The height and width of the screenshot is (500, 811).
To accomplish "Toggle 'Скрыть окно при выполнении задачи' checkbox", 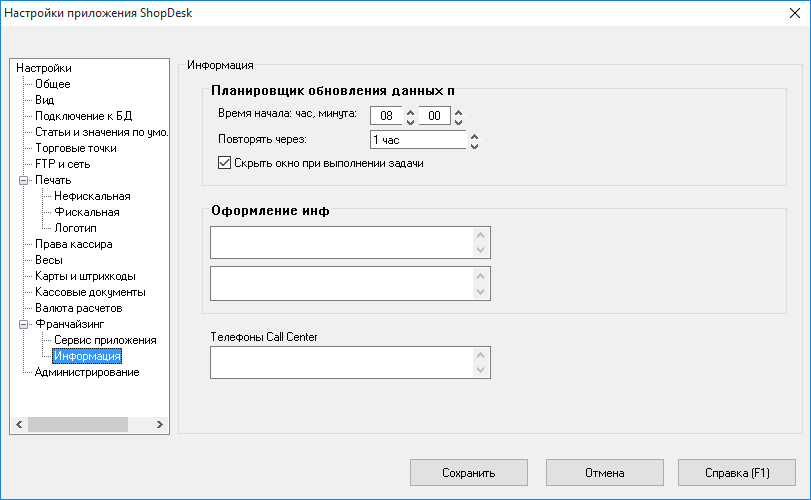I will (x=224, y=163).
